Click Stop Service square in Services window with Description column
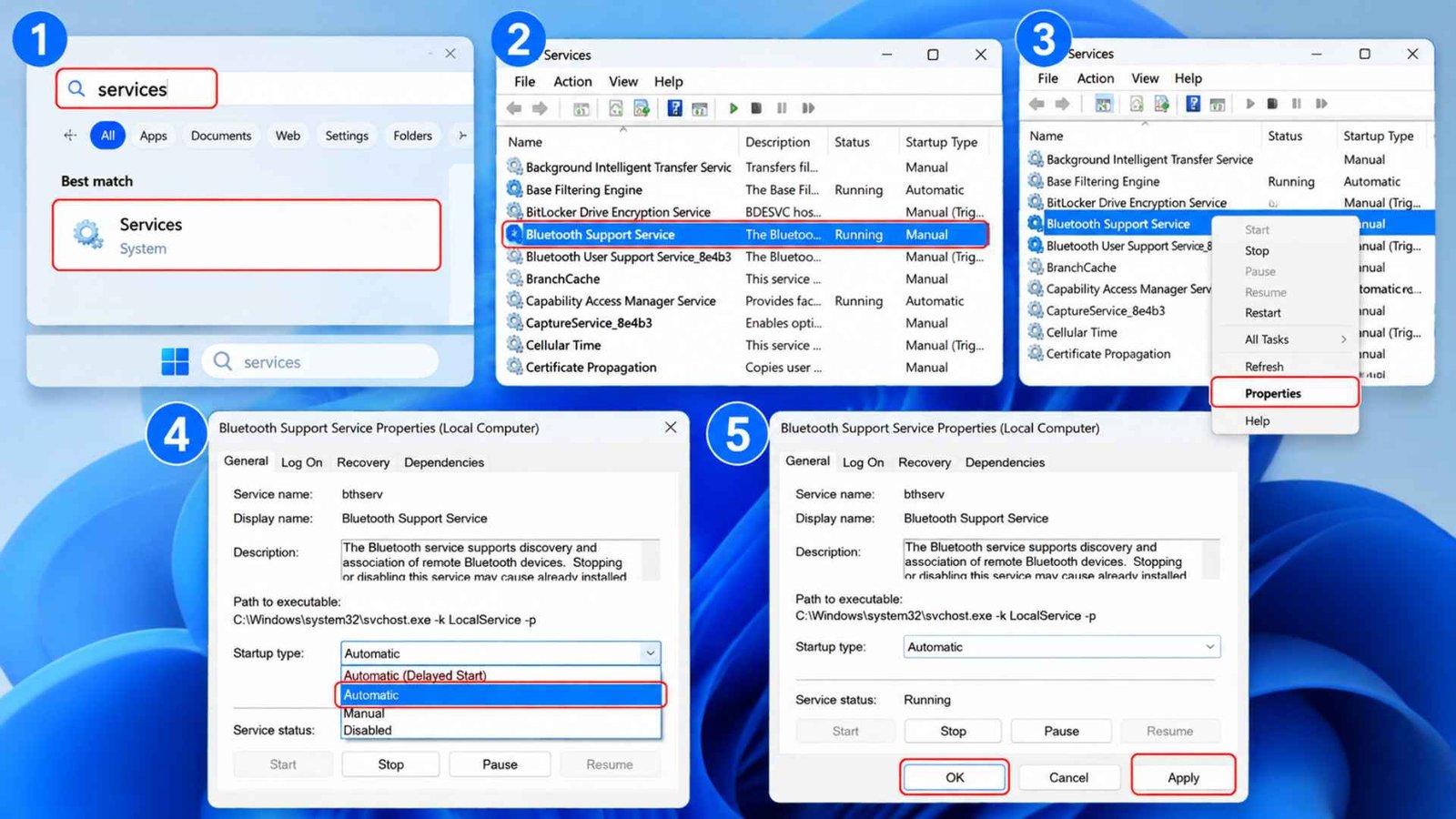1456x819 pixels. point(756,108)
